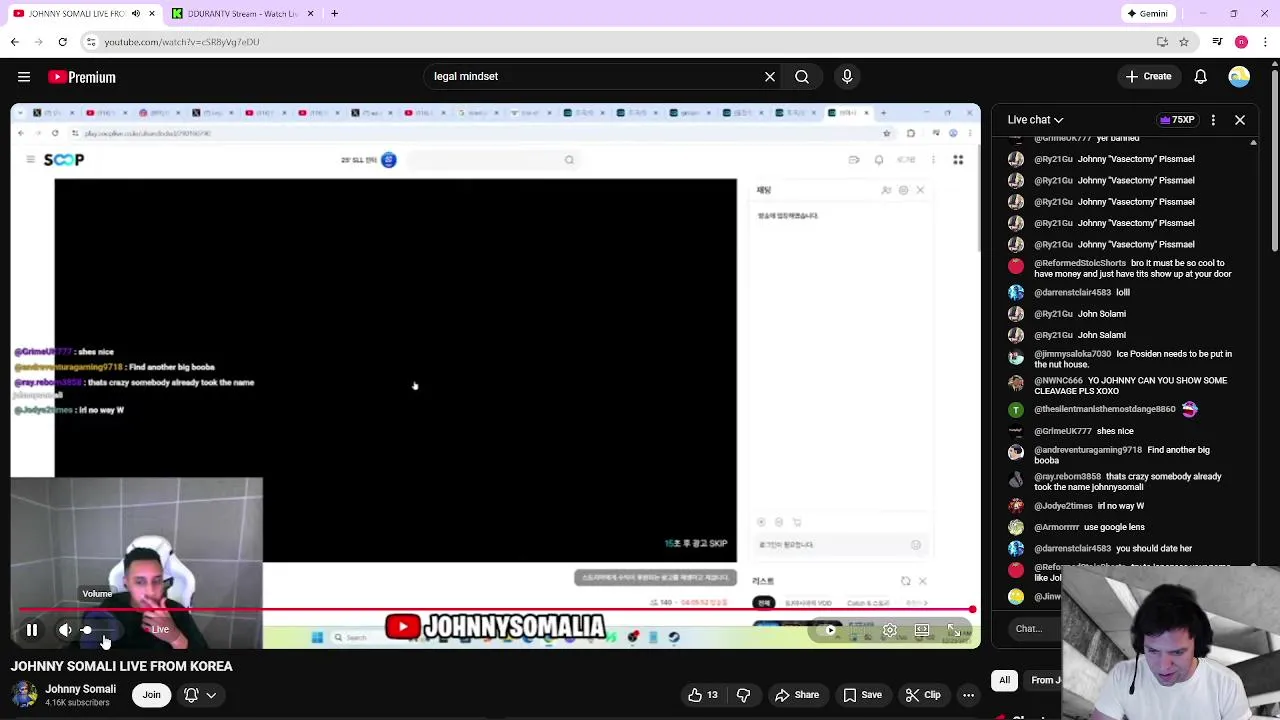This screenshot has height=720, width=1280.
Task: Expand notification preference chevron
Action: coord(211,695)
